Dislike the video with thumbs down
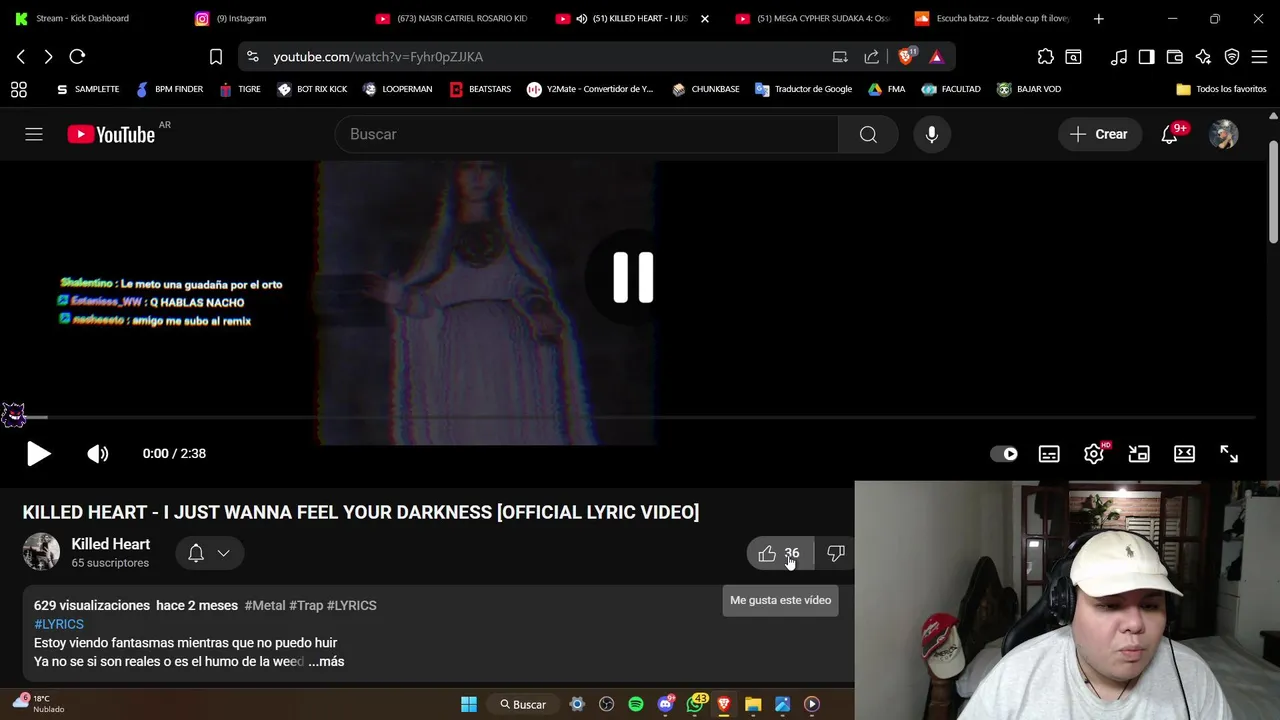Image resolution: width=1280 pixels, height=720 pixels. pyautogui.click(x=836, y=553)
